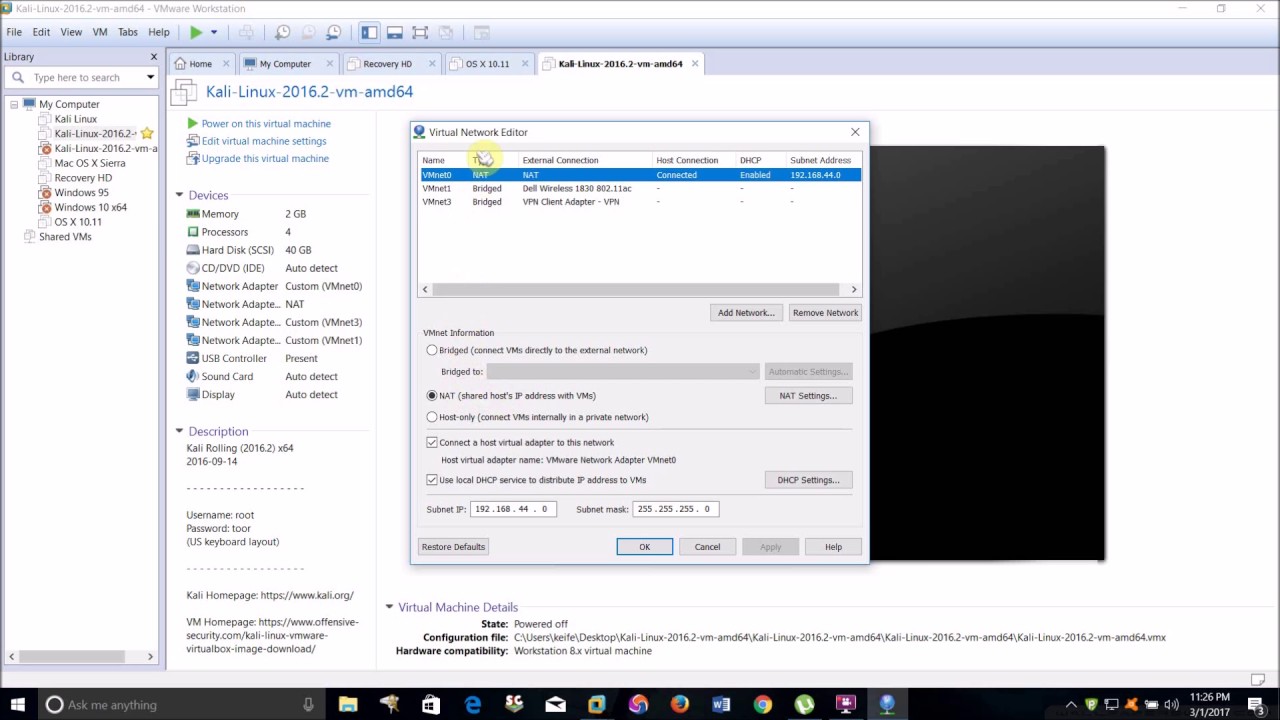The image size is (1280, 720).
Task: Toggle the Show Library sidebar icon
Action: [369, 32]
